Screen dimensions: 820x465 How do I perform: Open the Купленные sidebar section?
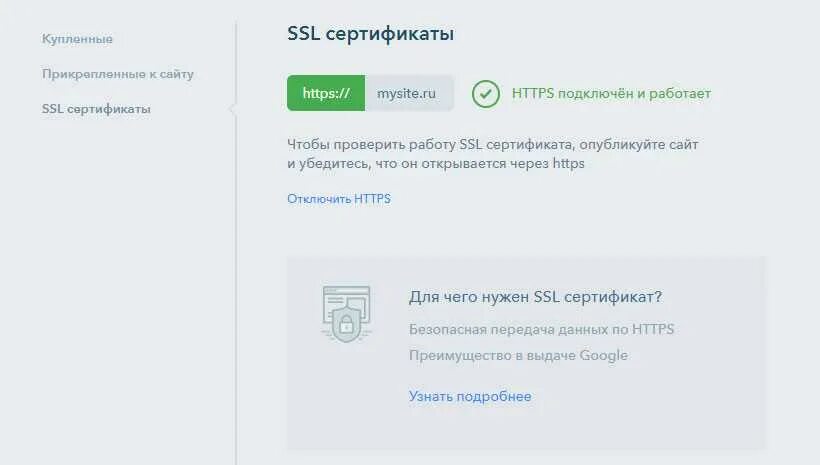(x=77, y=39)
